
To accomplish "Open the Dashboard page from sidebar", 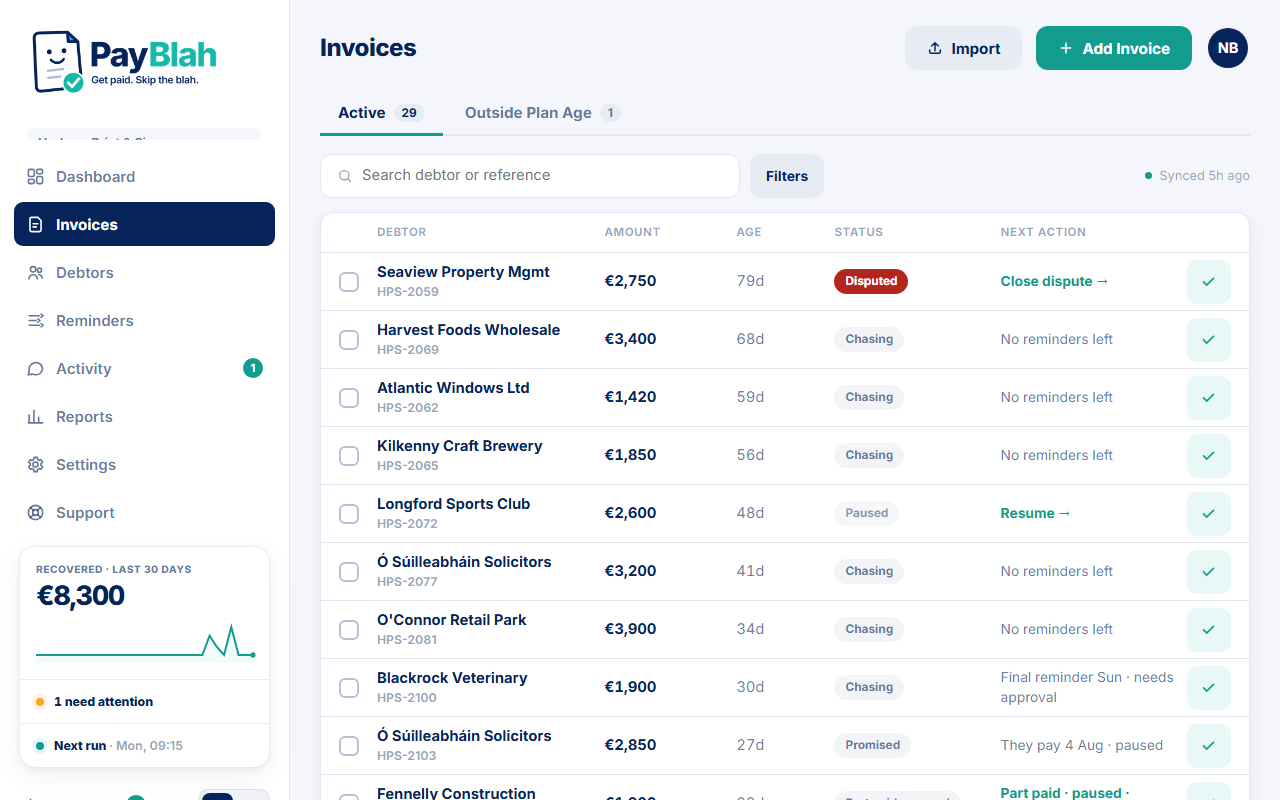I will coord(144,177).
